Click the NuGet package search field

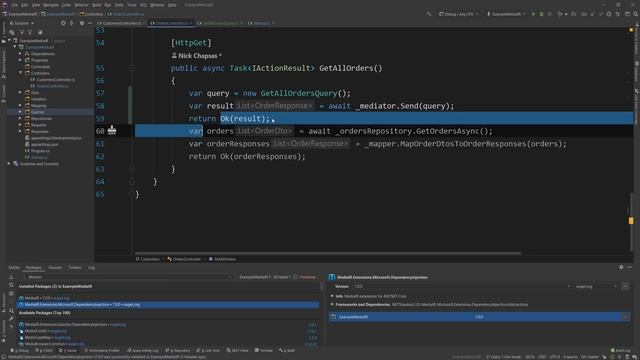[129, 277]
